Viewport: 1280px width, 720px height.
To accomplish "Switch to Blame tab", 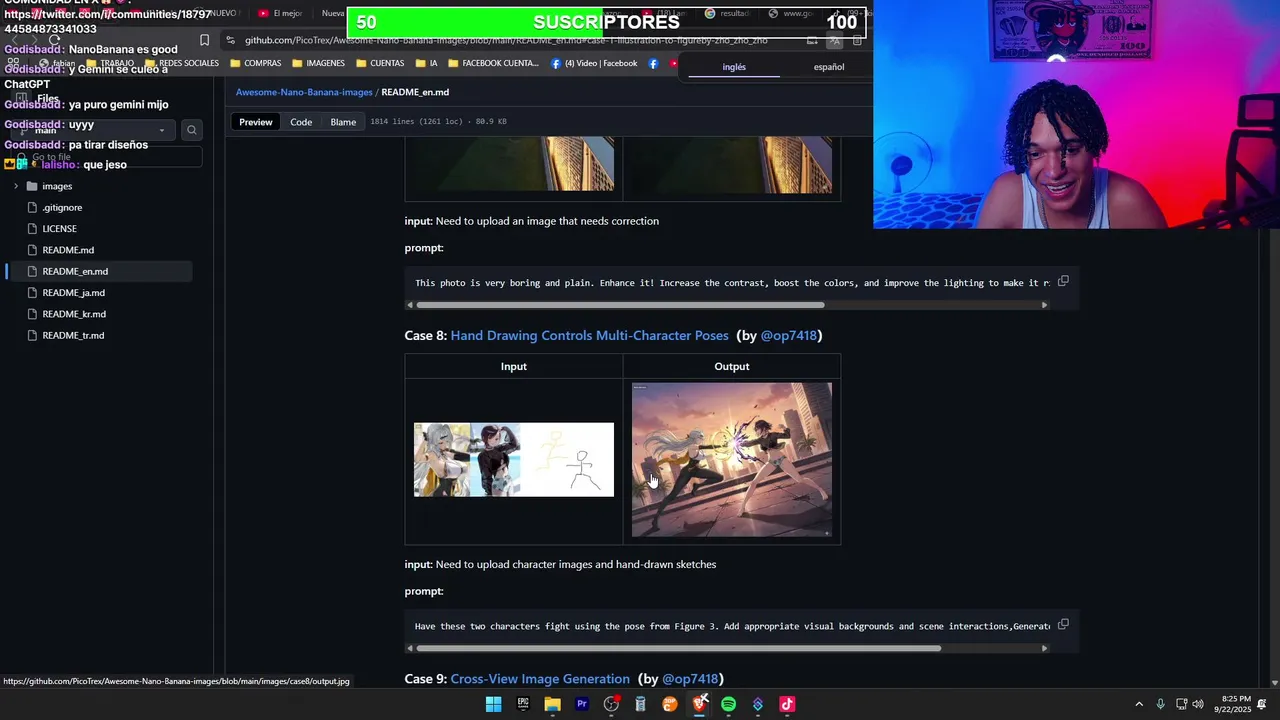I will click(343, 122).
